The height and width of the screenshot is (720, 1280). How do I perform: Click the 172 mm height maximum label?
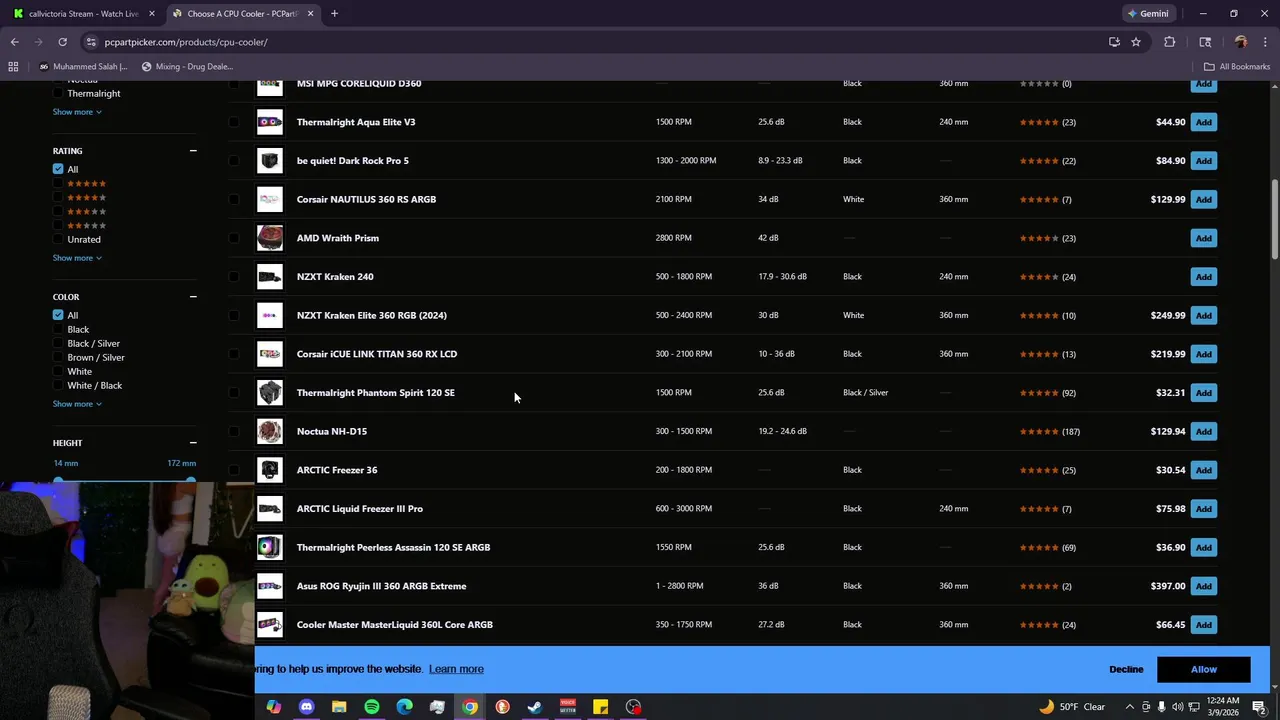(182, 463)
